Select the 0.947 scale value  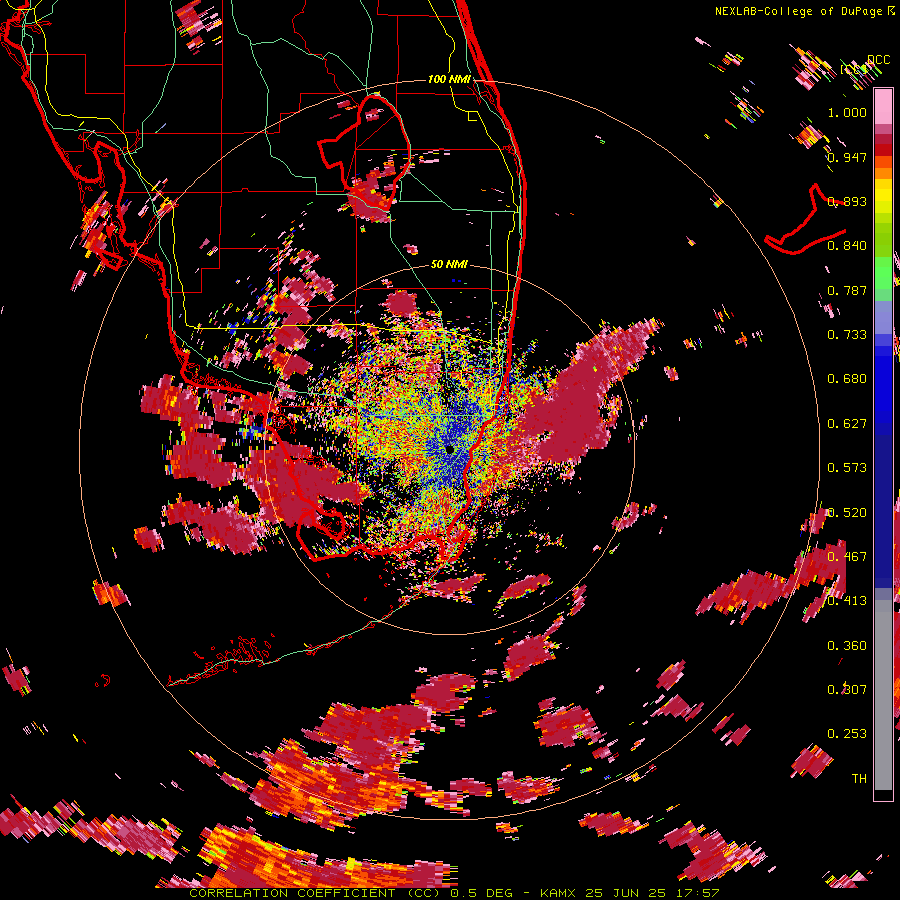pos(847,157)
